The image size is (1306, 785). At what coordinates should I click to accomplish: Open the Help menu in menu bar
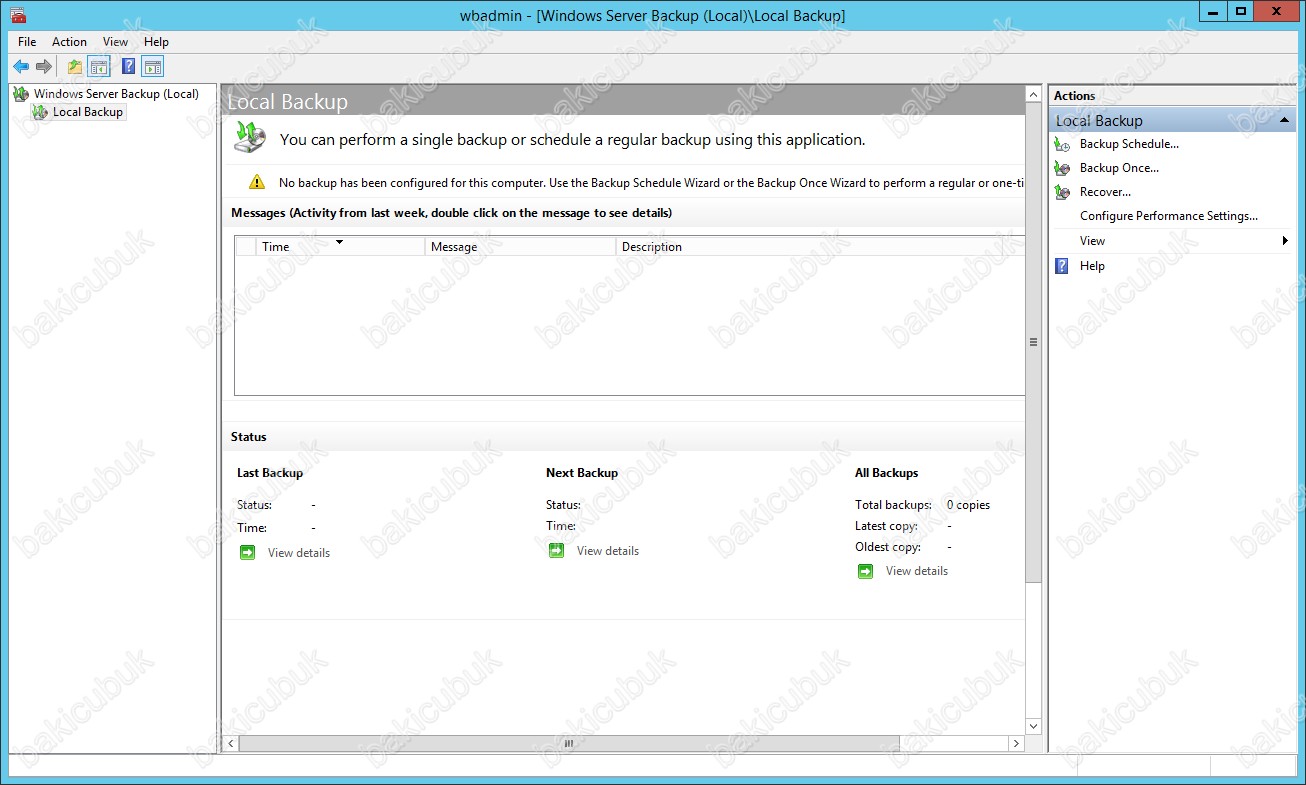tap(156, 42)
